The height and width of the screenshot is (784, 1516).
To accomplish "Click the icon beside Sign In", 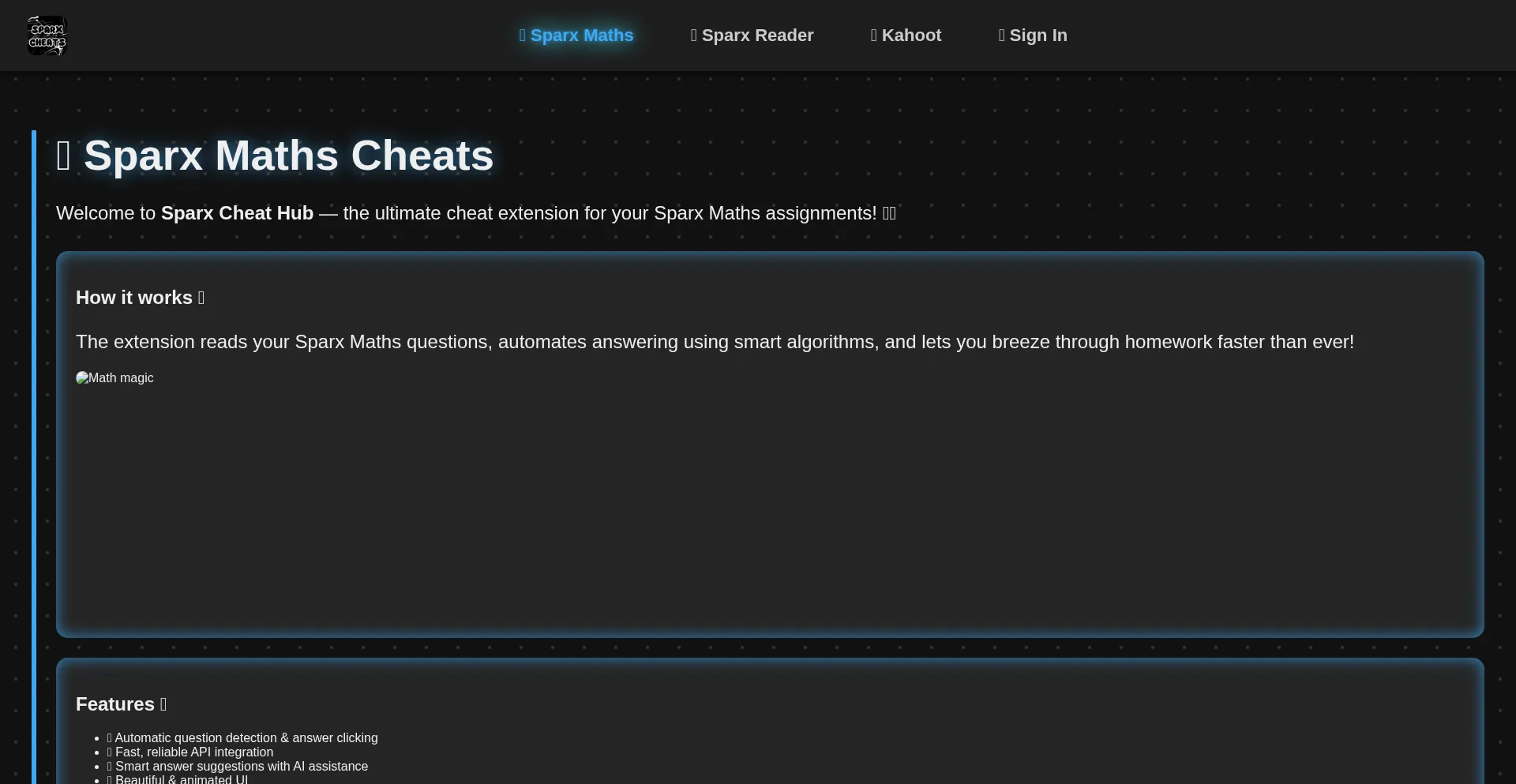I will (1002, 36).
